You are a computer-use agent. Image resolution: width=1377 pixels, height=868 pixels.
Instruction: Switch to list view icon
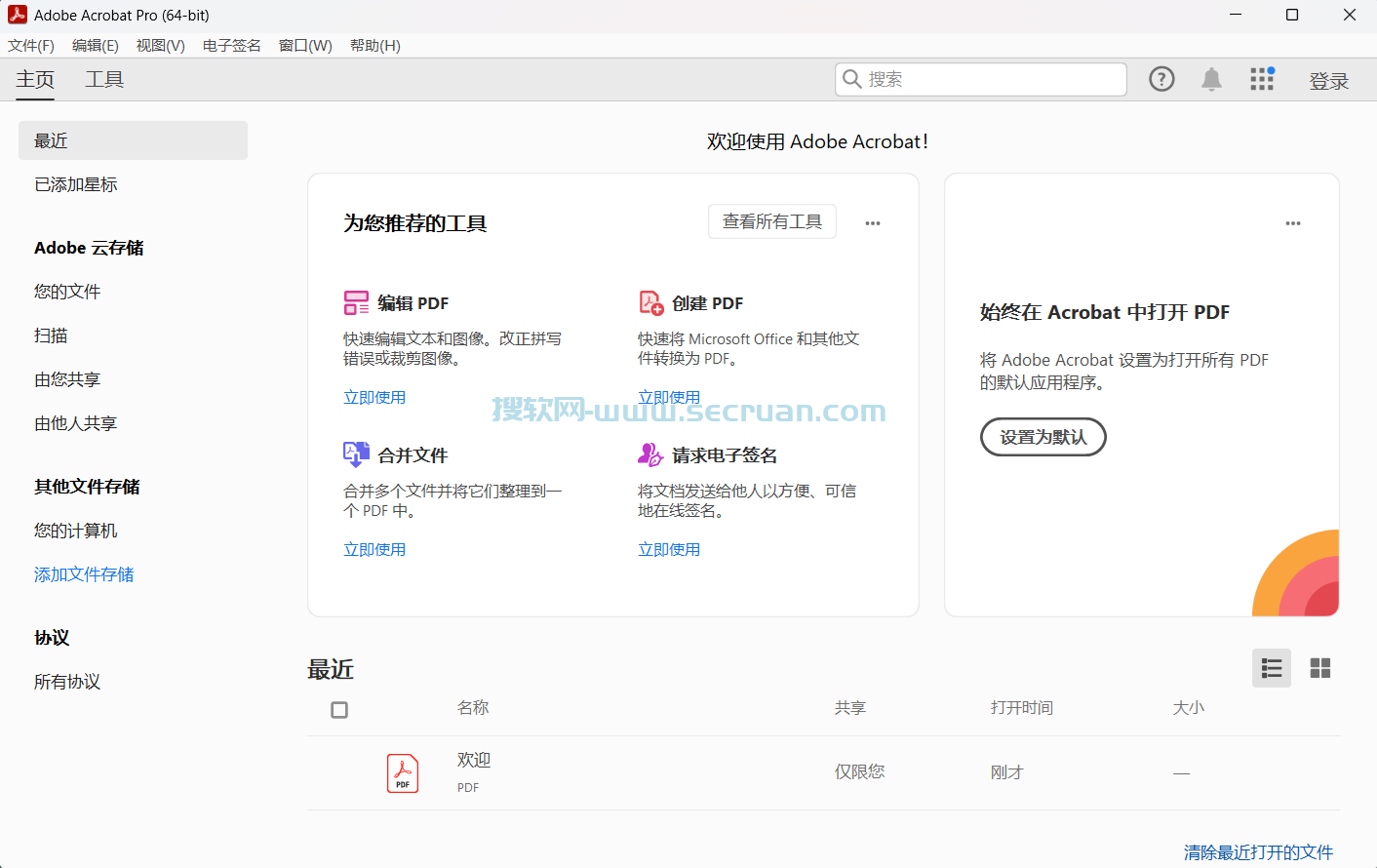[1272, 668]
